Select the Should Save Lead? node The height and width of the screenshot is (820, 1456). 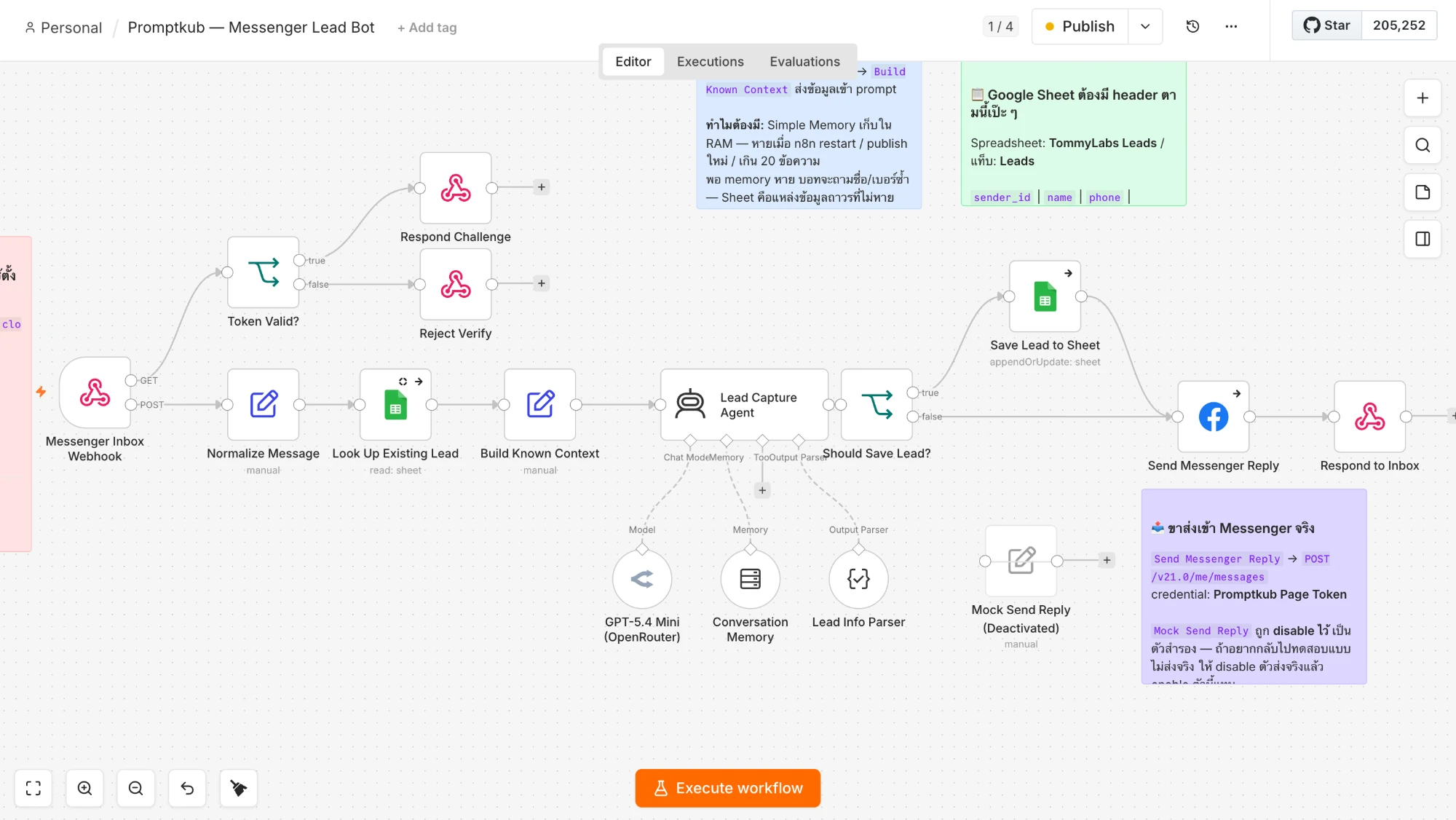click(877, 404)
